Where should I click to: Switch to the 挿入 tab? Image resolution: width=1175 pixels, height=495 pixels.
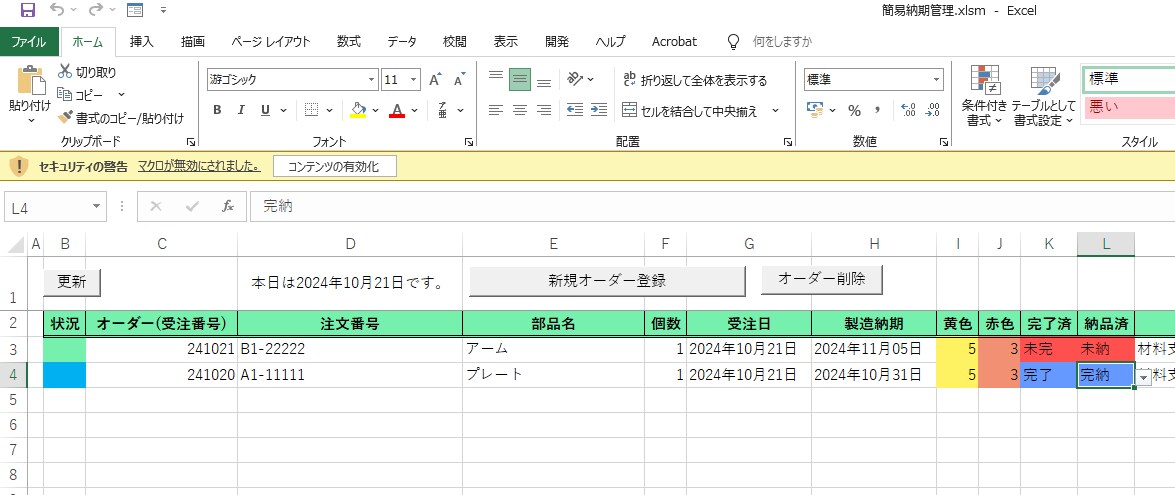point(142,42)
